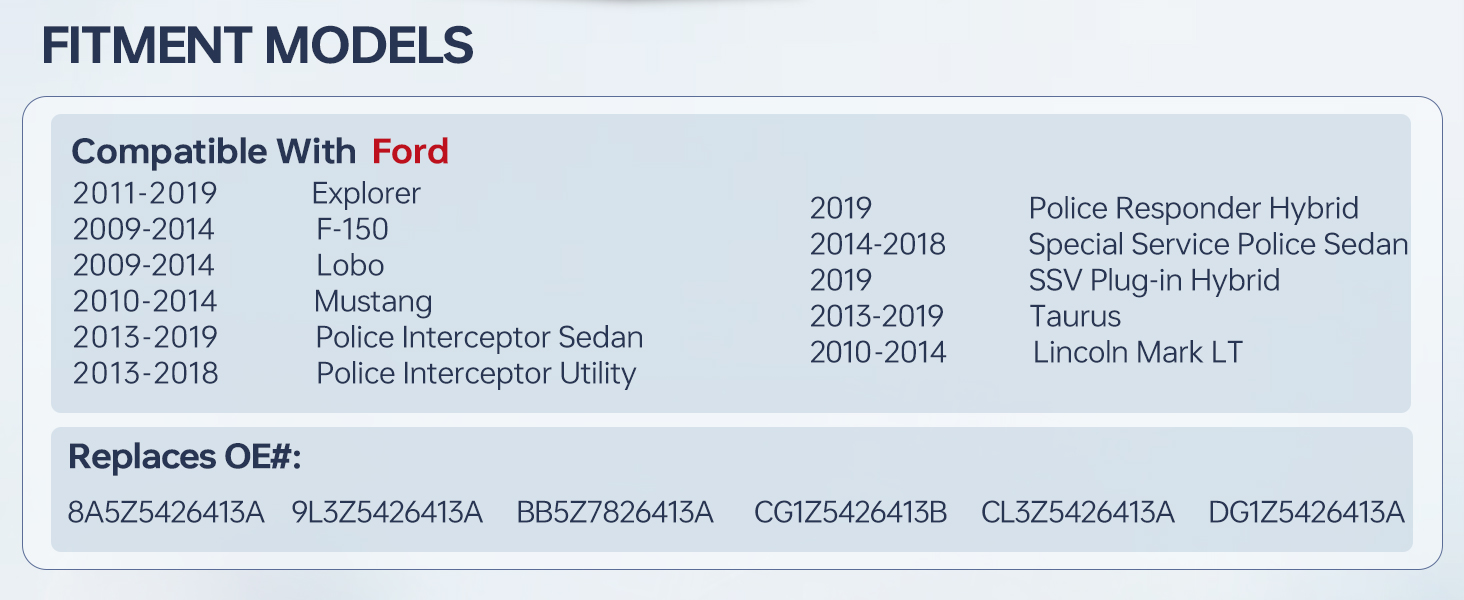
Task: Select the SSV Plug-in Hybrid entry
Action: click(1154, 280)
